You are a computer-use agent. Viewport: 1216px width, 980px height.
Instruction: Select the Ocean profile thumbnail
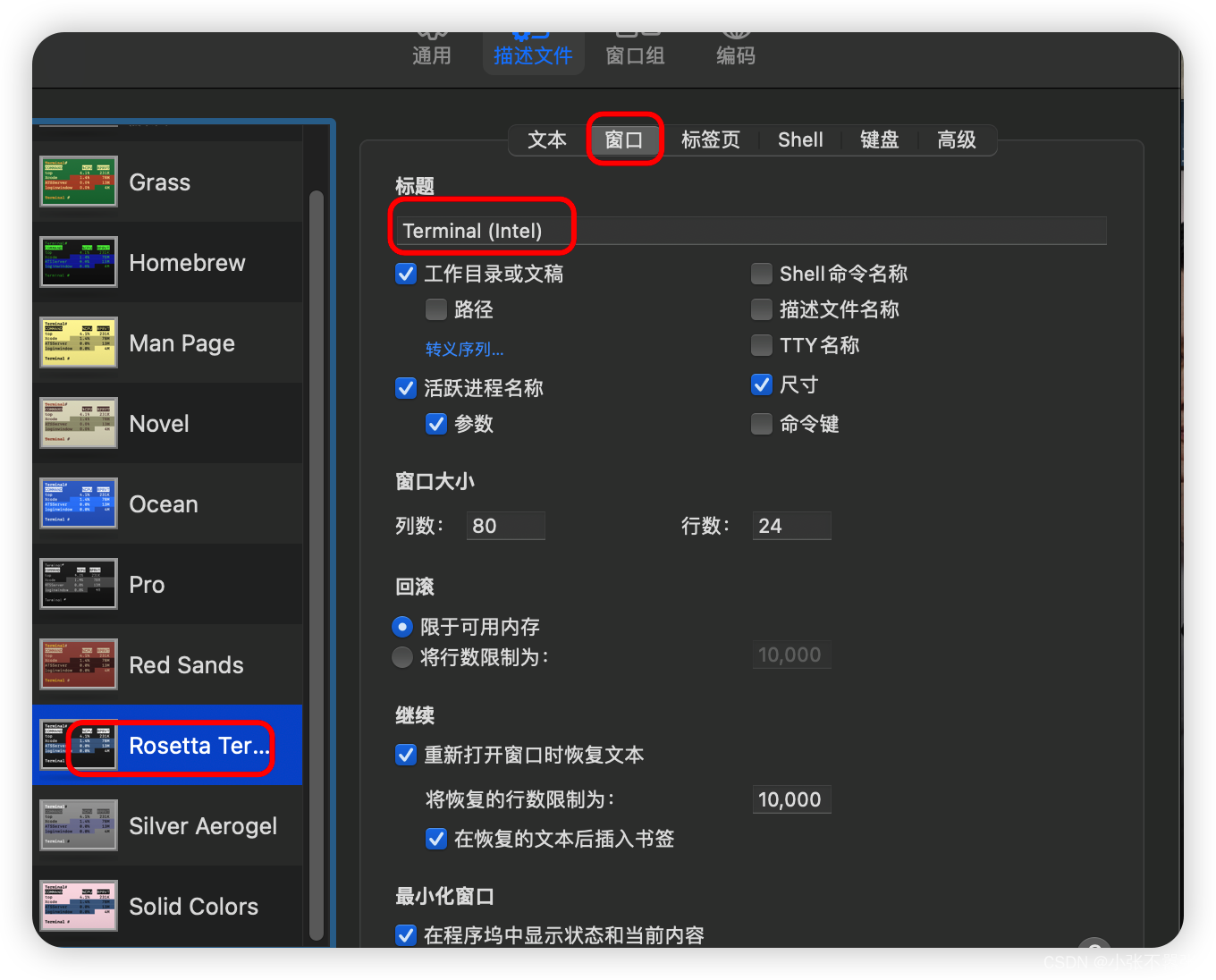point(79,503)
